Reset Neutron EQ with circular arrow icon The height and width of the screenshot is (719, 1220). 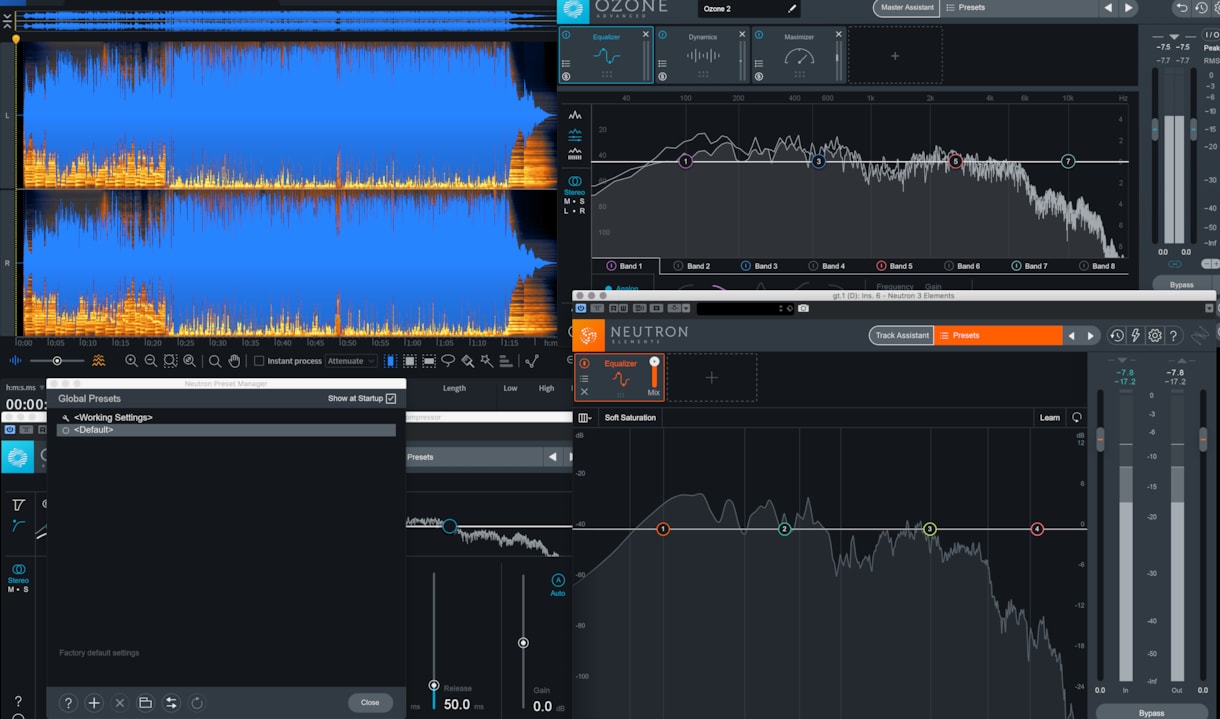pos(1077,418)
